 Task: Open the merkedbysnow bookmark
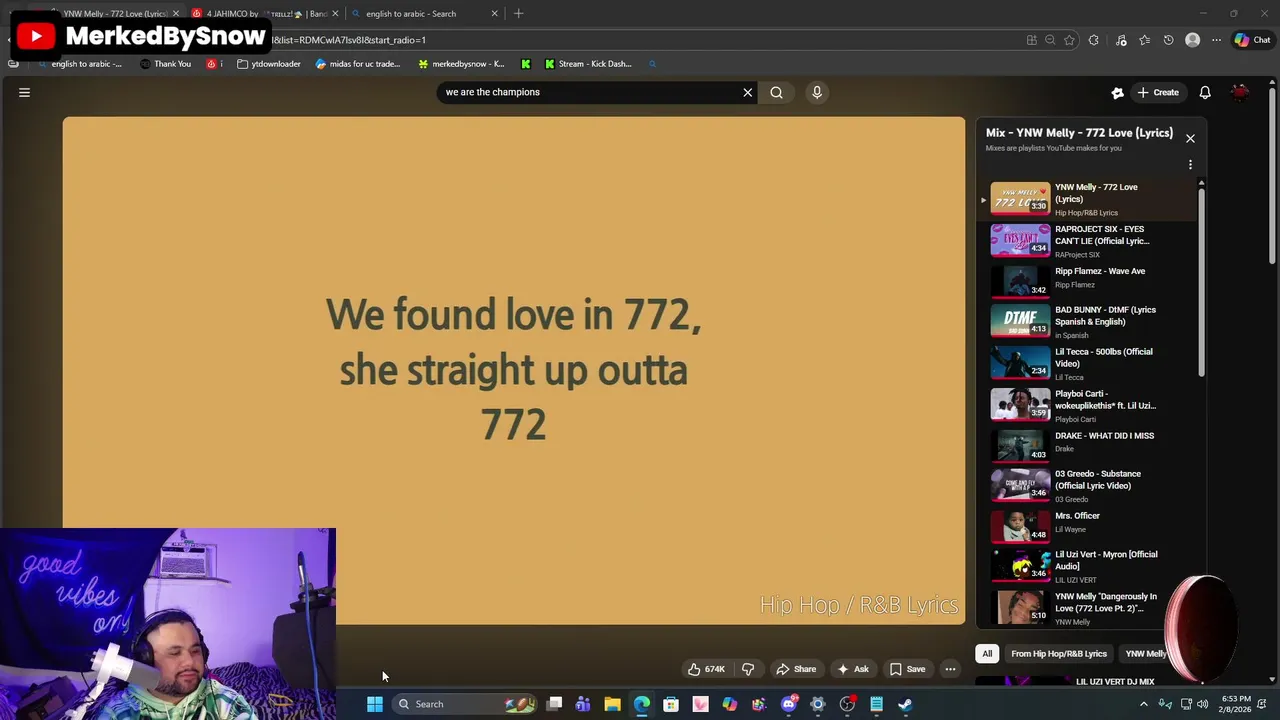[x=461, y=64]
